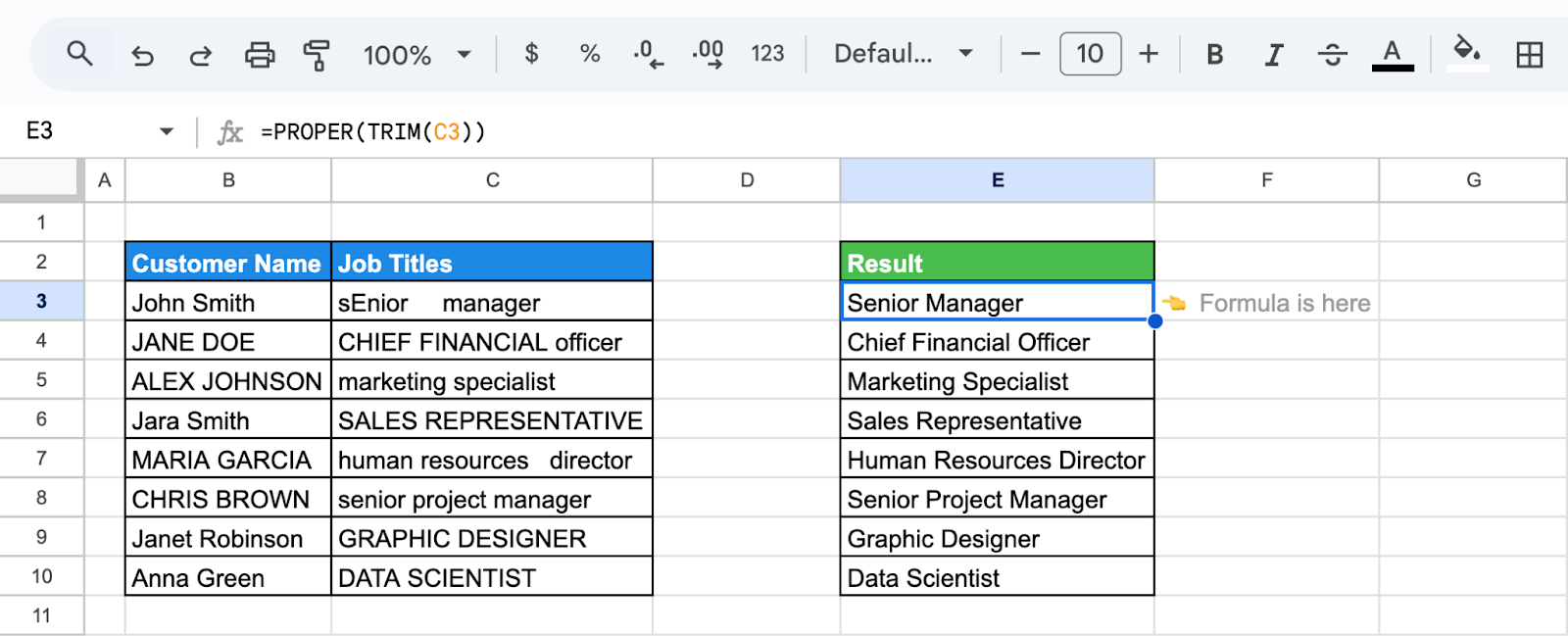Select the cell GRAPHIC DESIGNER
The width and height of the screenshot is (1568, 636).
(x=492, y=538)
